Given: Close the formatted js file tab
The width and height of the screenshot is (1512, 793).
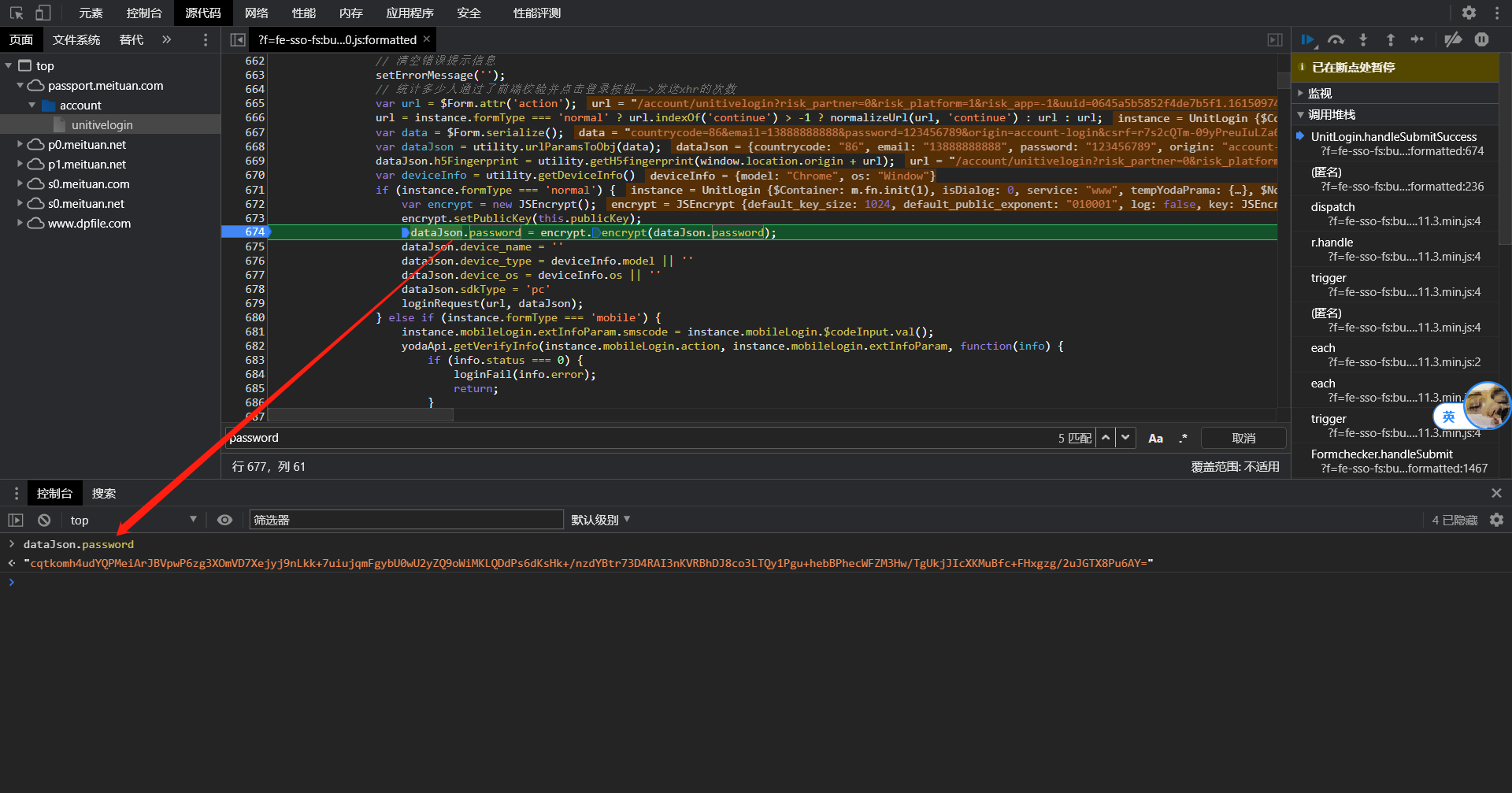Looking at the screenshot, I should click(427, 39).
